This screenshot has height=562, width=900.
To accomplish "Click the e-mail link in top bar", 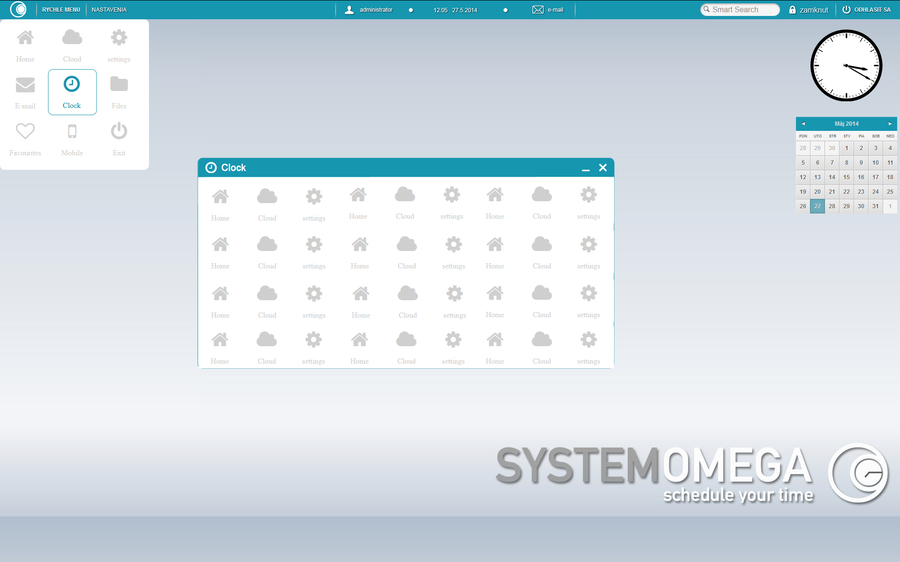I will pyautogui.click(x=548, y=9).
